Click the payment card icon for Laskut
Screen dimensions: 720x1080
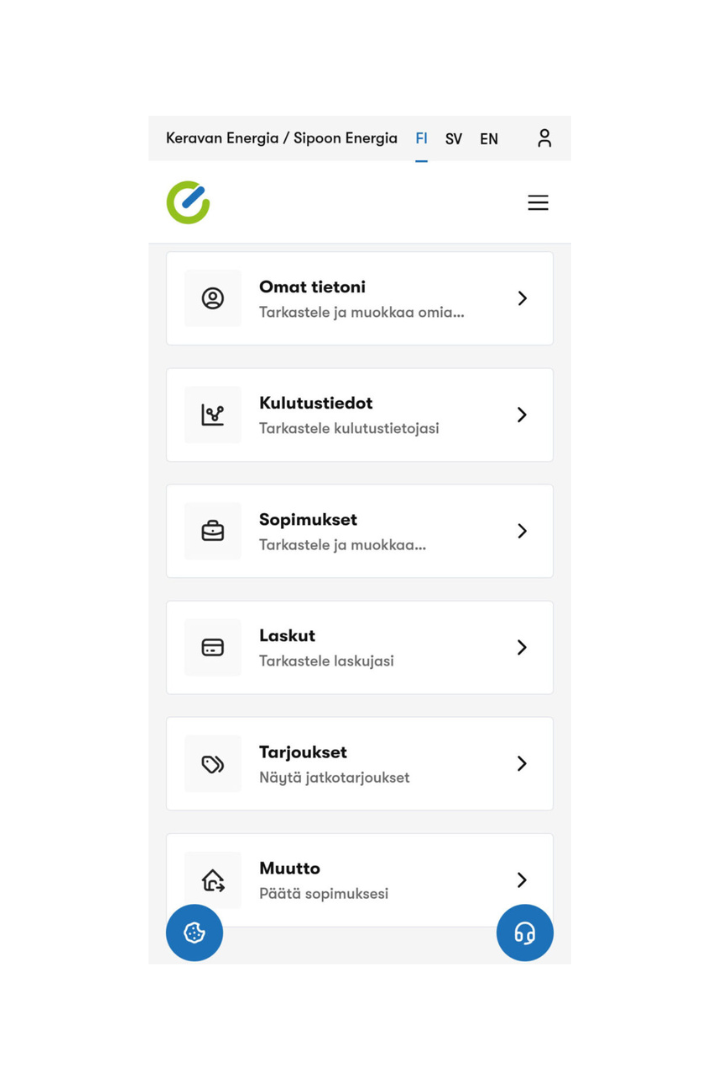[x=212, y=647]
